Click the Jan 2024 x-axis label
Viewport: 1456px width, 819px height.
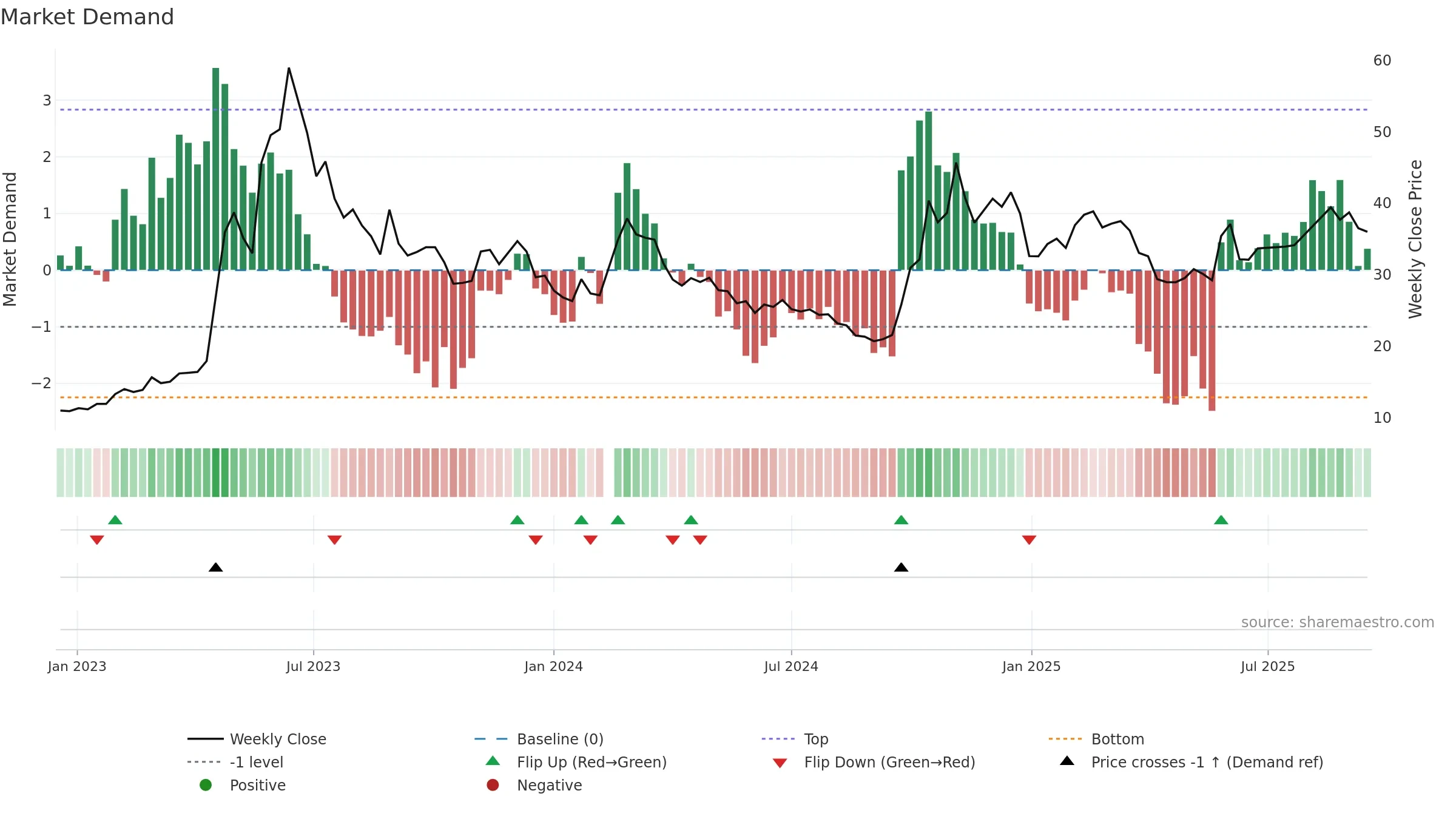point(554,667)
